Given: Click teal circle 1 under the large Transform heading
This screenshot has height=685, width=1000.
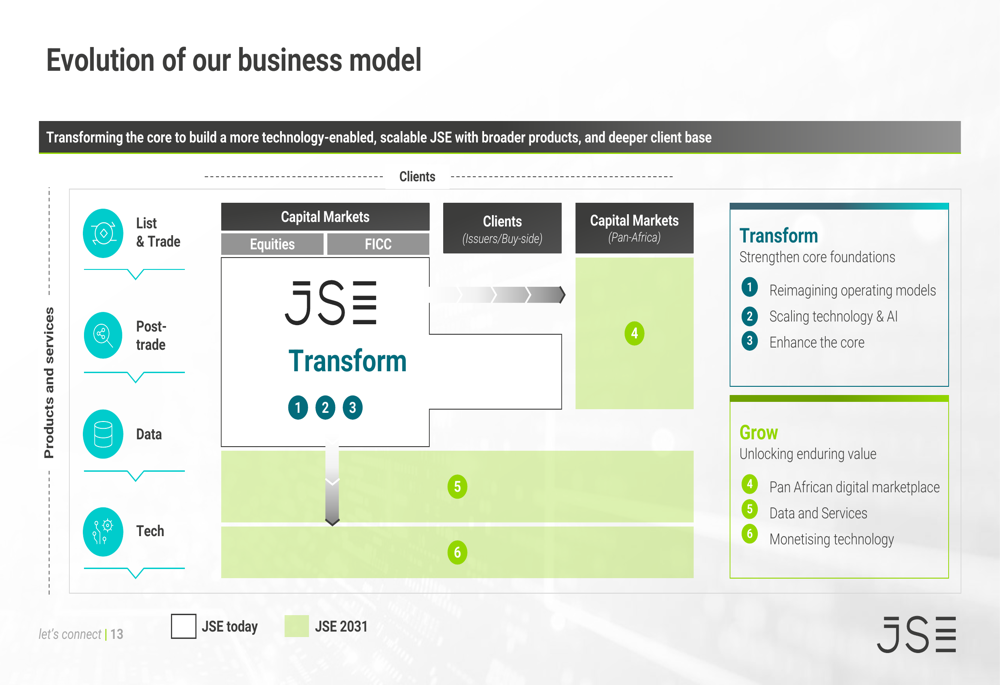Looking at the screenshot, I should (x=298, y=408).
